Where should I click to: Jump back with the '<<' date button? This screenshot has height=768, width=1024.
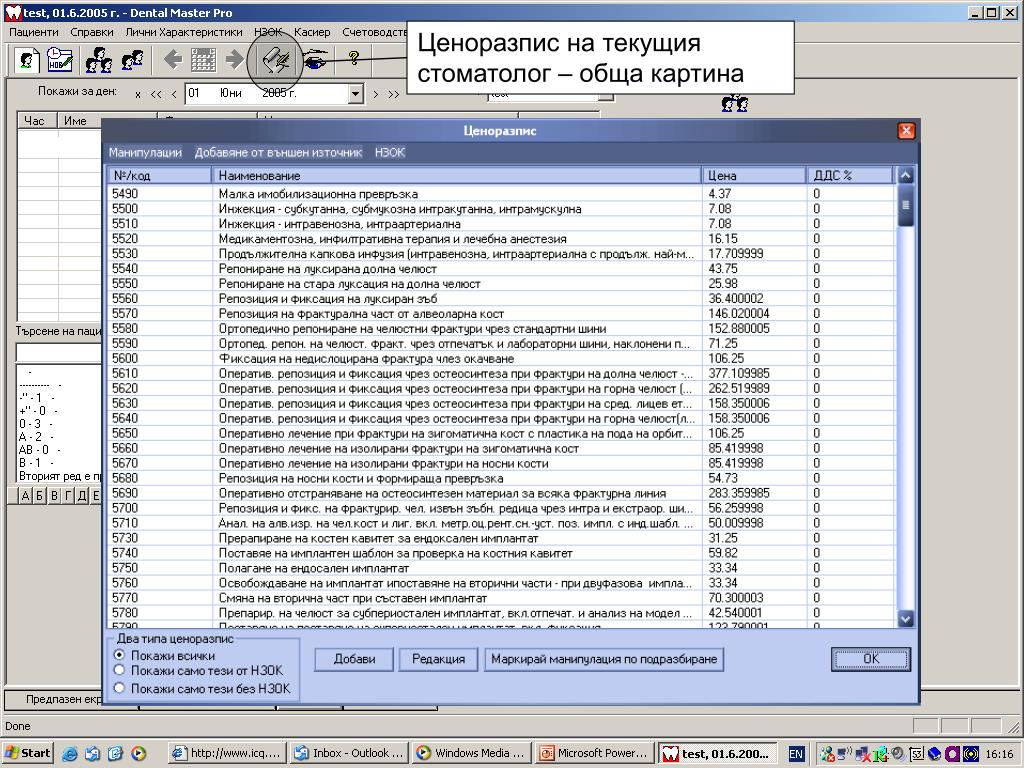click(x=155, y=94)
